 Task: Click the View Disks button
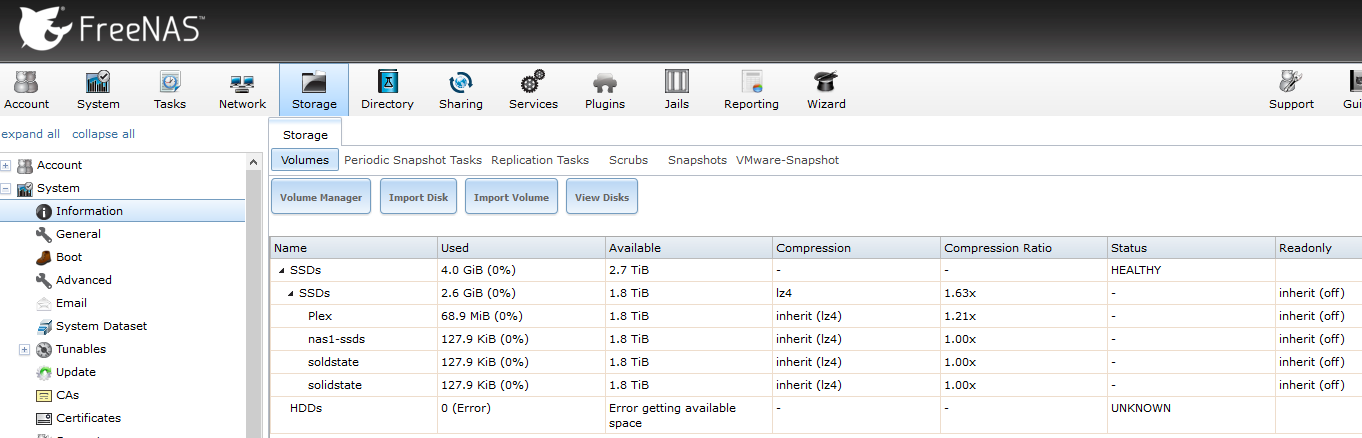(602, 197)
